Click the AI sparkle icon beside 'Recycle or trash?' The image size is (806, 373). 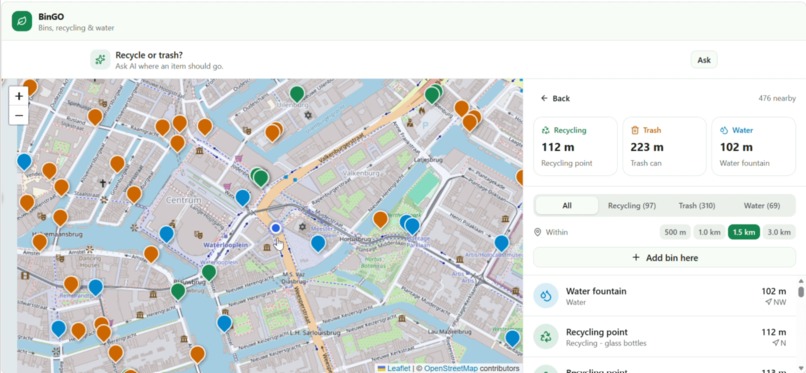tap(100, 60)
